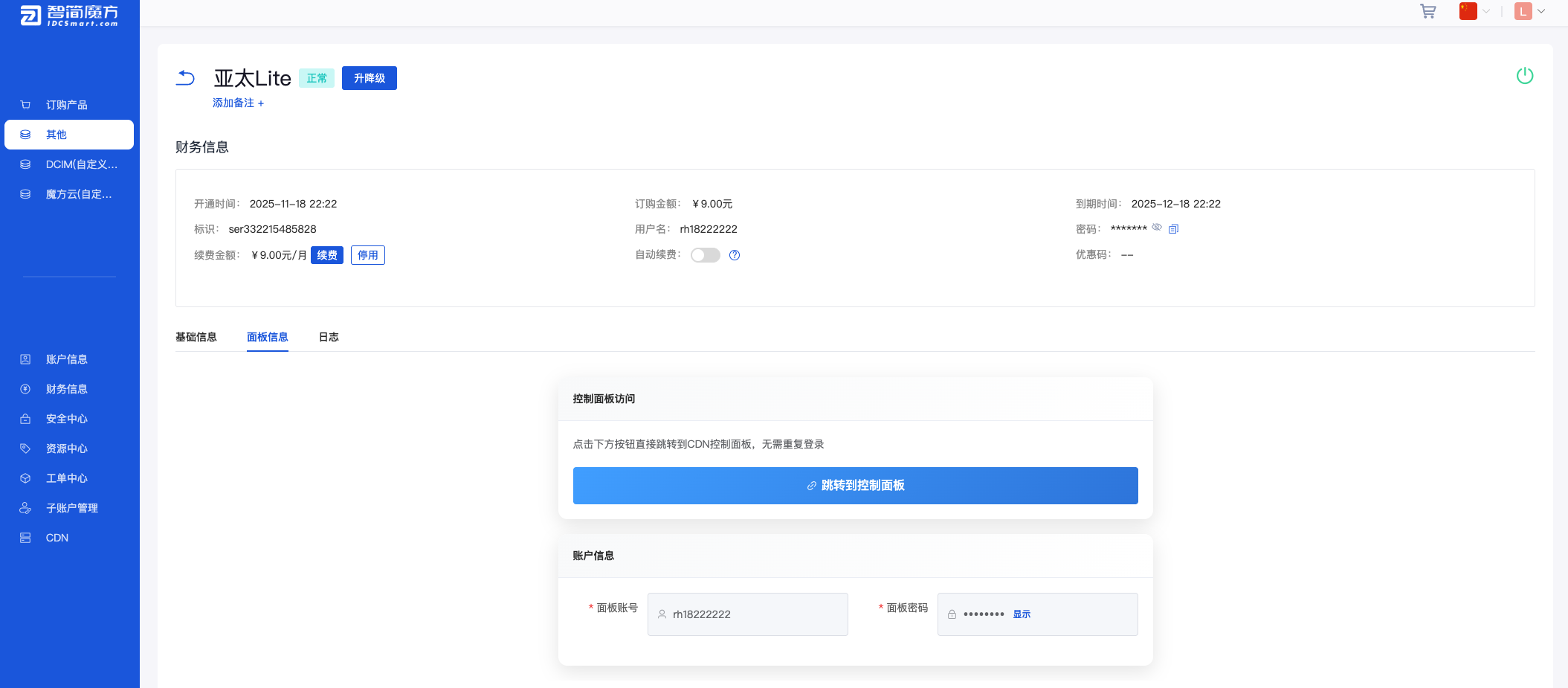Open the 日志 tab

tap(329, 337)
